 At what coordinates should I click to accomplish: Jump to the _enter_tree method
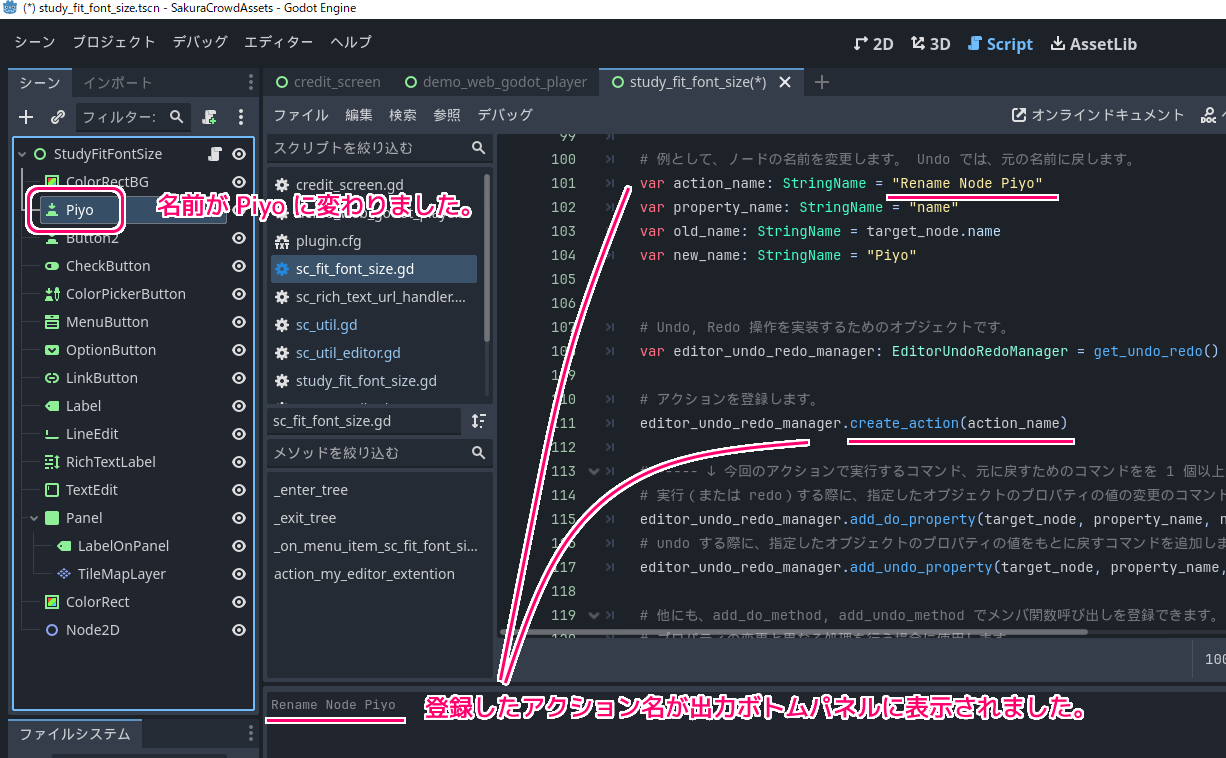click(311, 490)
